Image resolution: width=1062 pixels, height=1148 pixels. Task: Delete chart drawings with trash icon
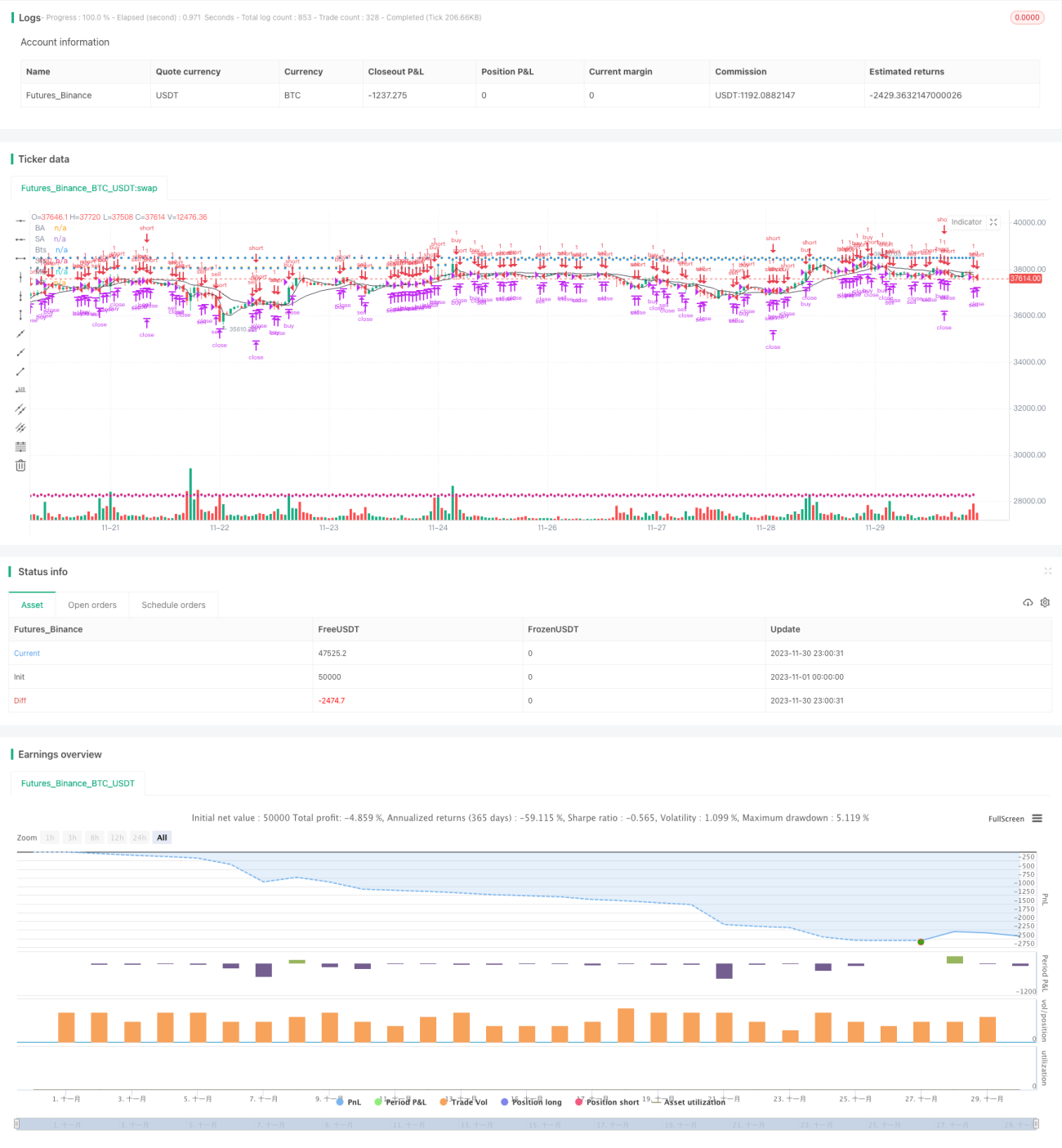[x=20, y=465]
